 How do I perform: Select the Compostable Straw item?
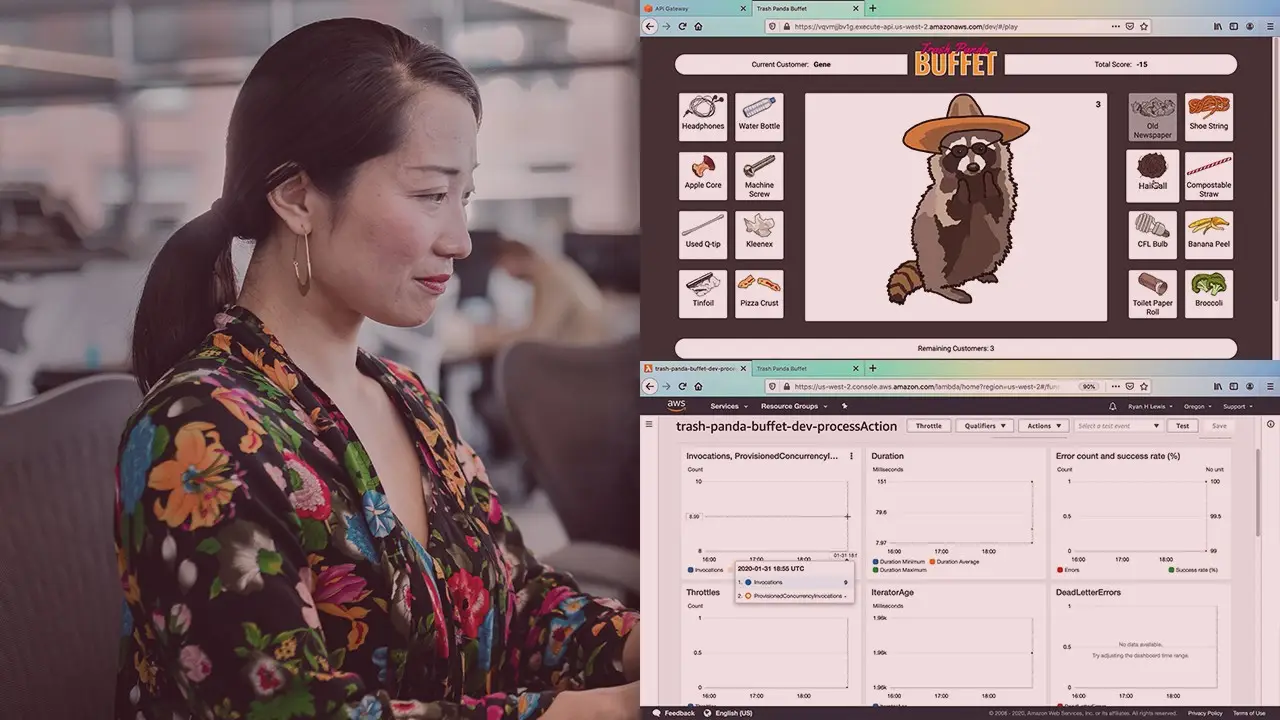pos(1209,176)
